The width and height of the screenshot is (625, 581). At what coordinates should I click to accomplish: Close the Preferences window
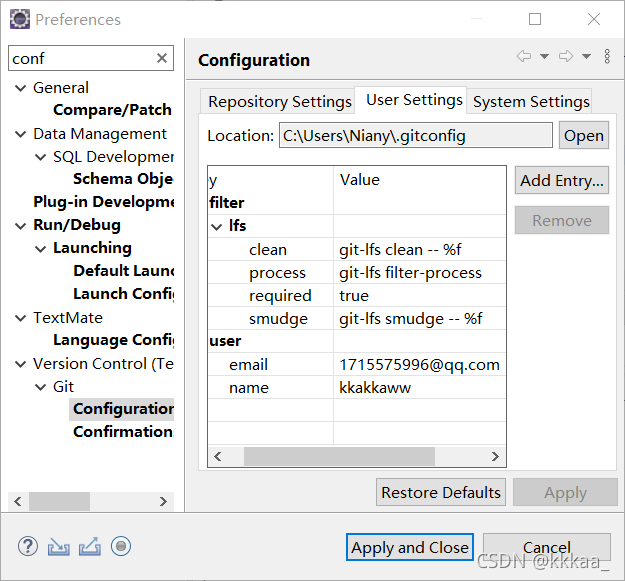click(594, 19)
